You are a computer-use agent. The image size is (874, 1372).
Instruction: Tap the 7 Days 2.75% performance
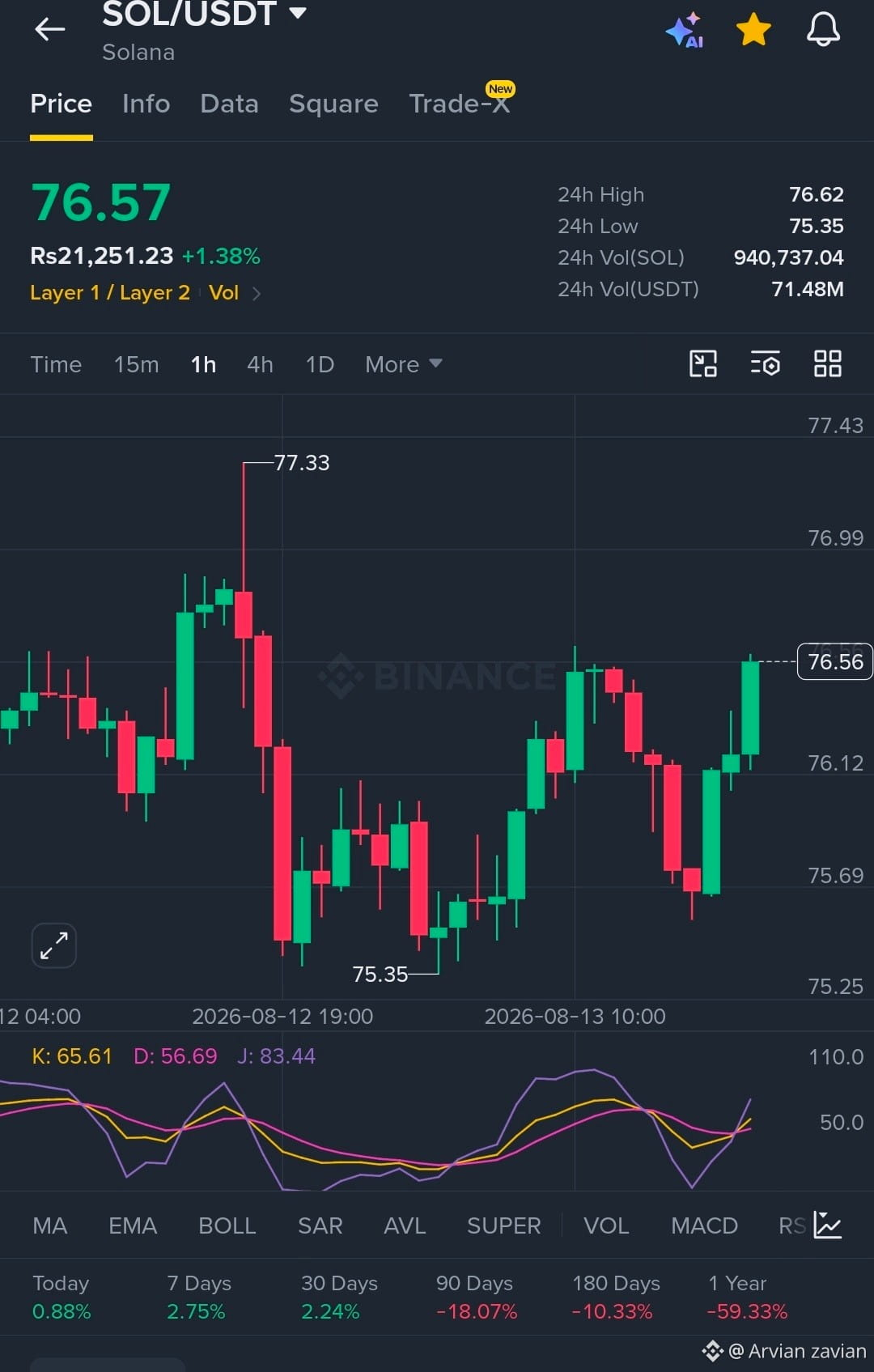[199, 1297]
